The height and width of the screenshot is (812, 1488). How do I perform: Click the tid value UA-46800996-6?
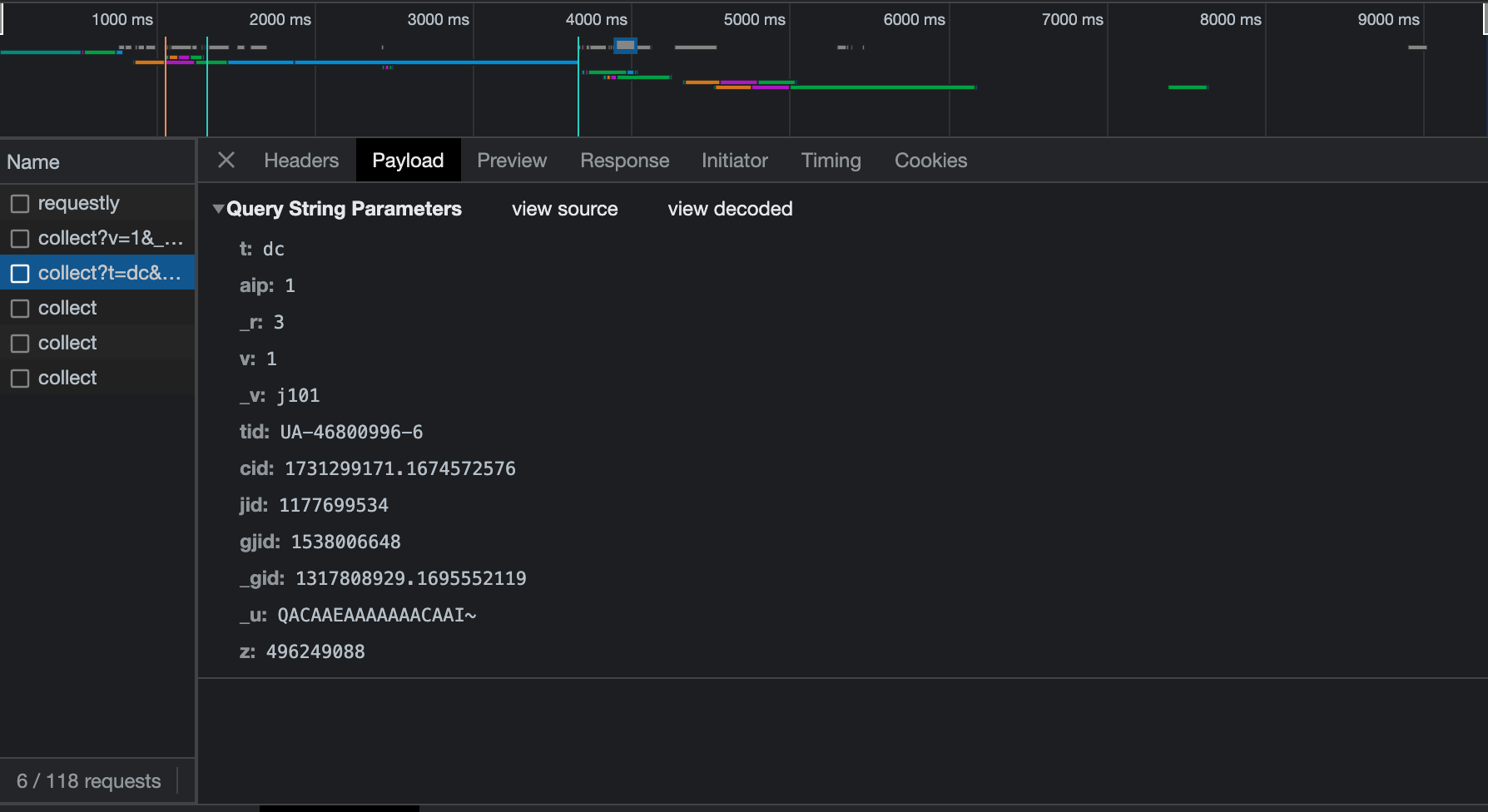tap(351, 432)
